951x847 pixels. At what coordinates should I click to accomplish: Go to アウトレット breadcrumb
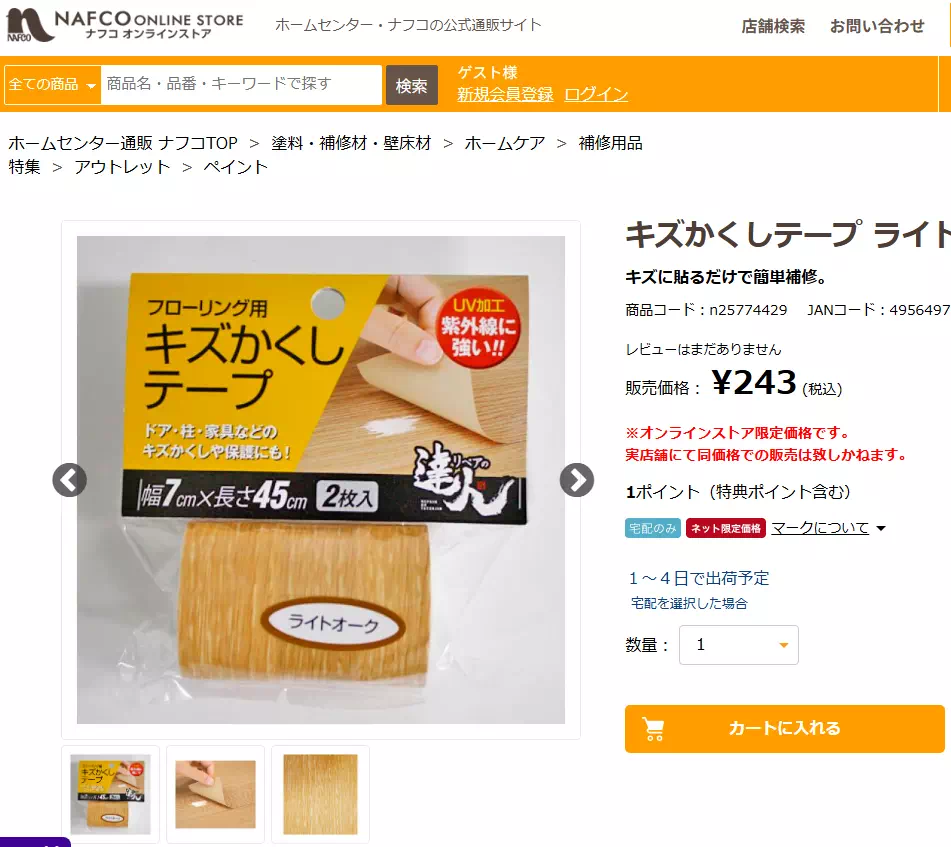122,167
